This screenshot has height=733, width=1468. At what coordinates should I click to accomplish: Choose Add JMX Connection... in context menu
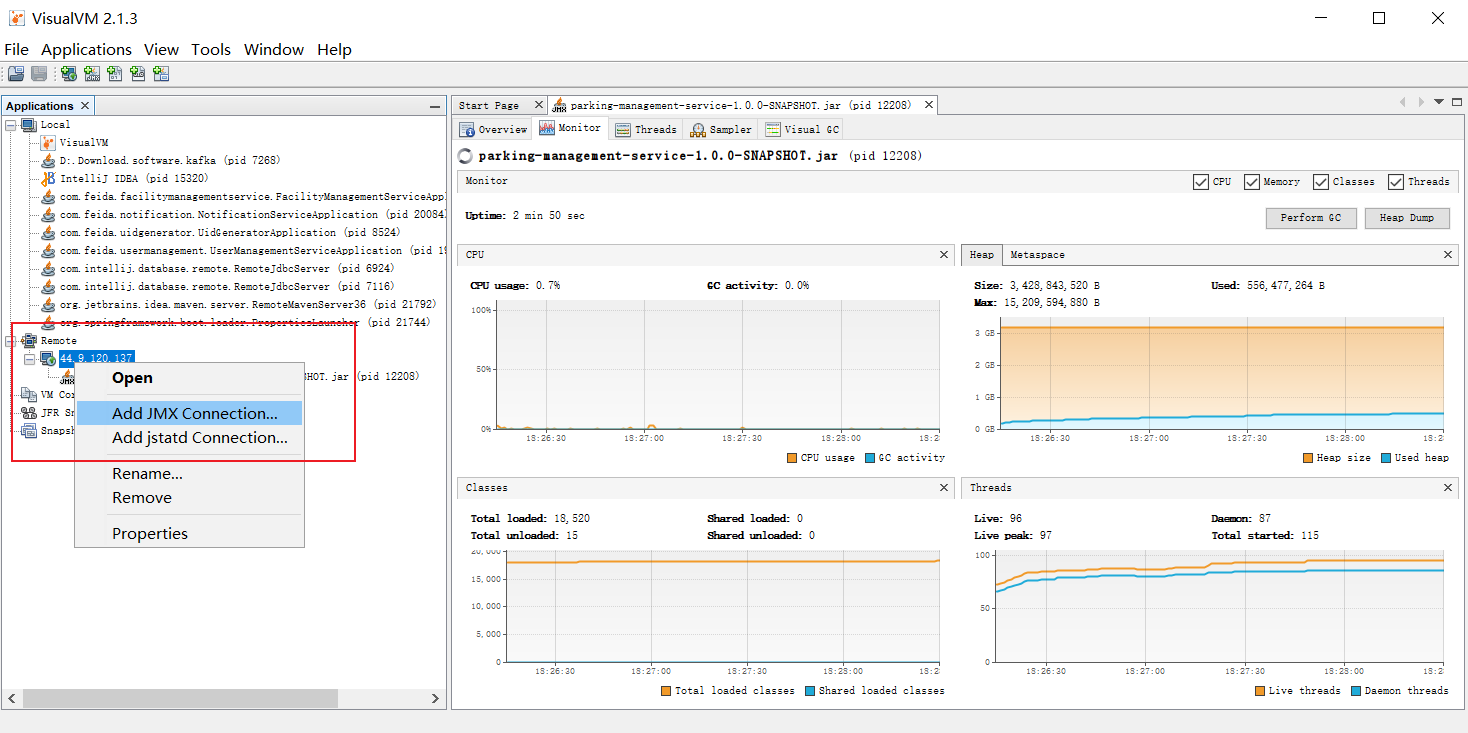point(190,413)
